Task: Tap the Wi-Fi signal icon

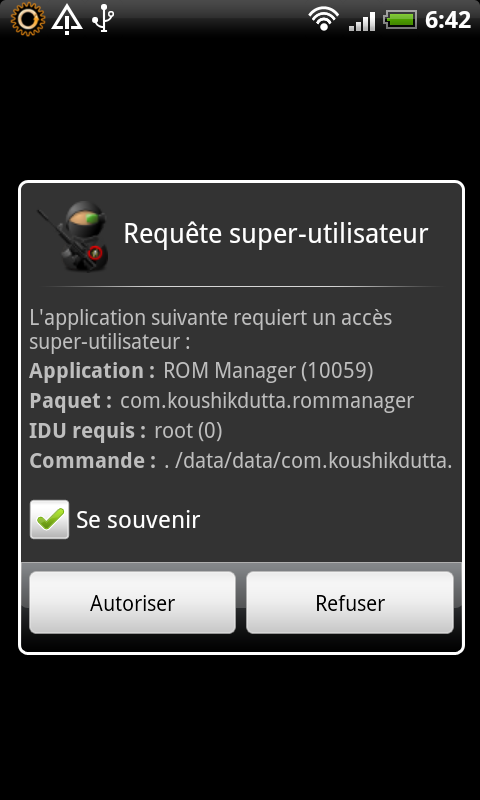Action: click(324, 19)
